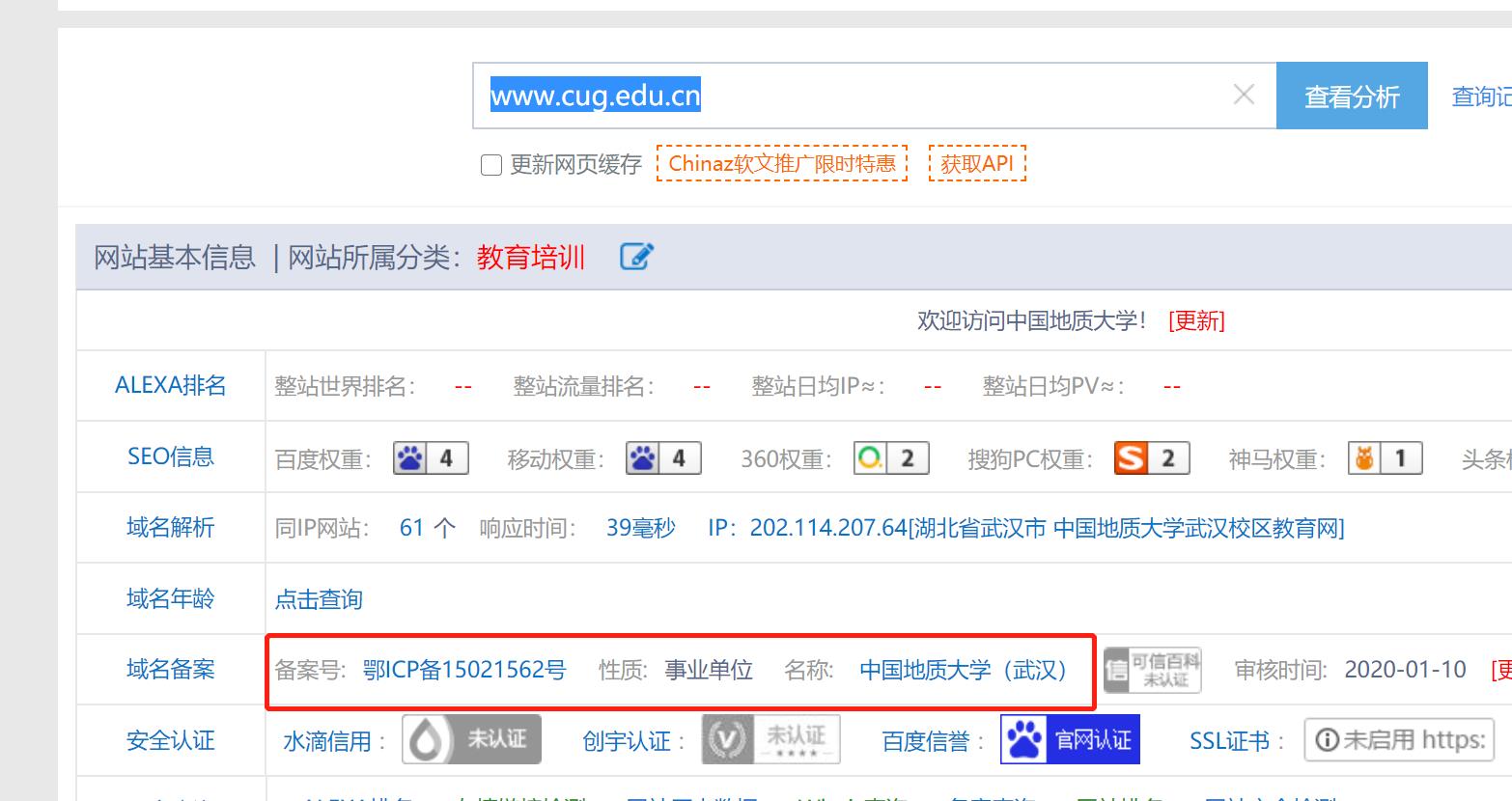This screenshot has height=801, width=1512.
Task: Click the 水滴信用 未认证 badge
Action: click(x=471, y=739)
